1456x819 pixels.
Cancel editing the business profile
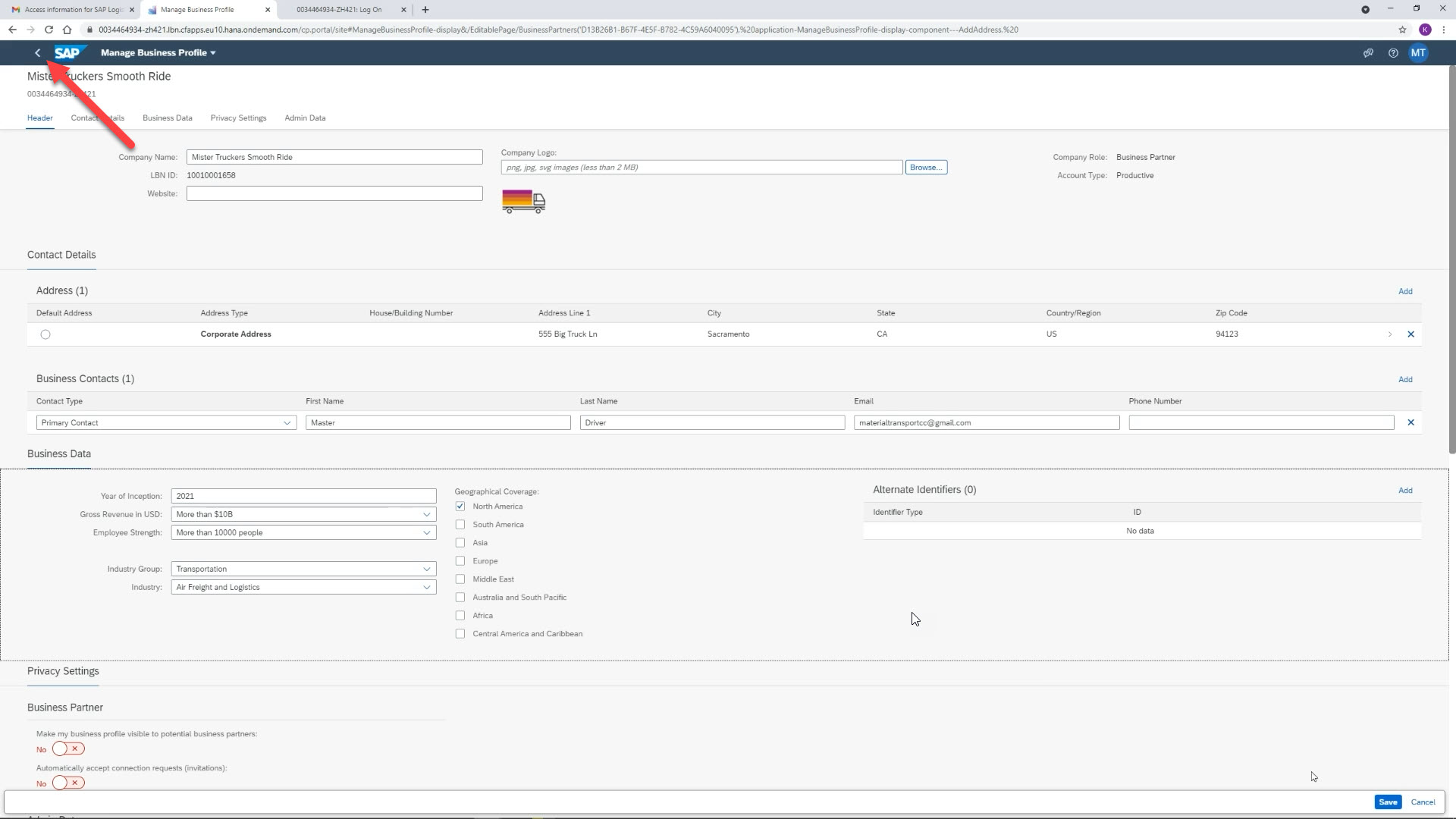(x=1423, y=802)
